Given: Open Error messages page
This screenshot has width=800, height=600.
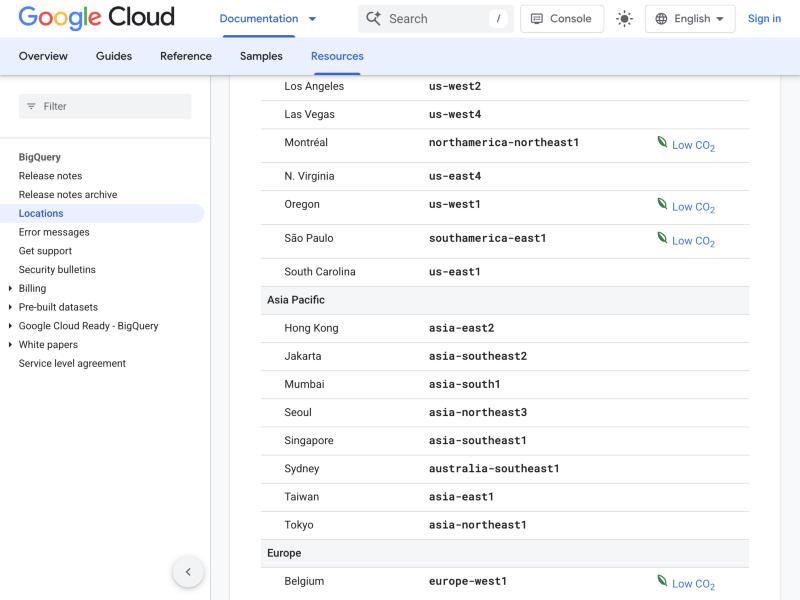Looking at the screenshot, I should pos(54,232).
